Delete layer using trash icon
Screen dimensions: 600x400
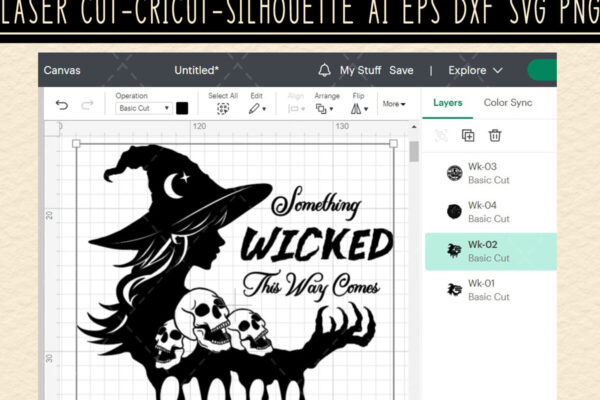point(494,136)
